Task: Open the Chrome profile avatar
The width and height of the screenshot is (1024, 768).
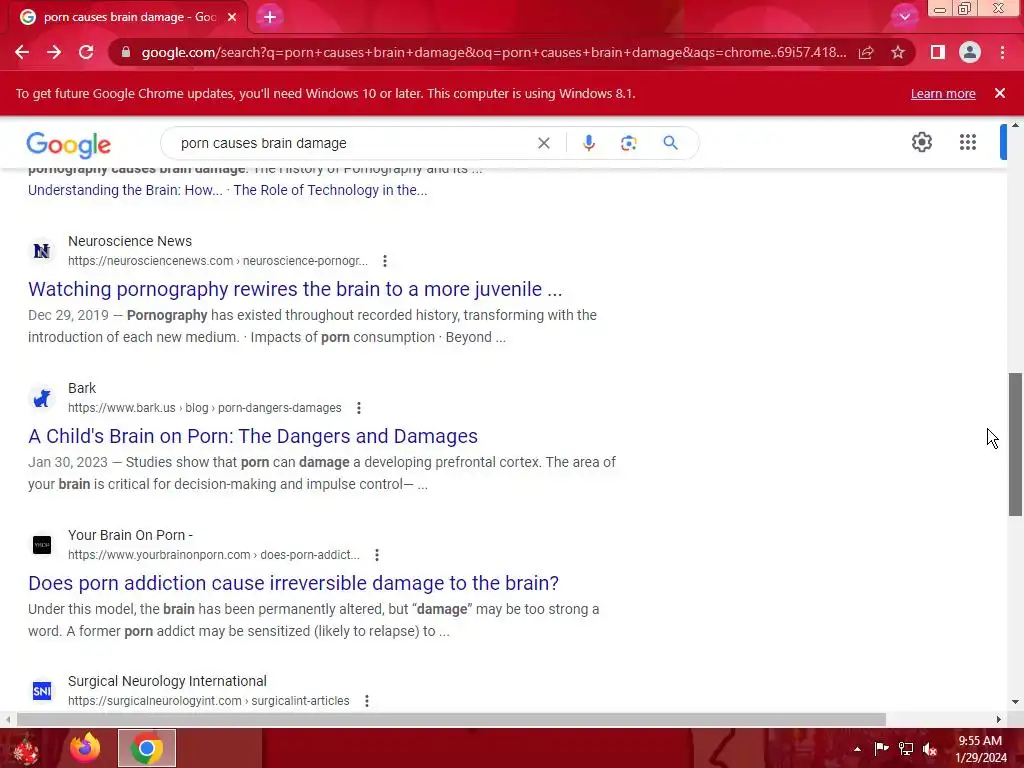Action: [x=970, y=52]
